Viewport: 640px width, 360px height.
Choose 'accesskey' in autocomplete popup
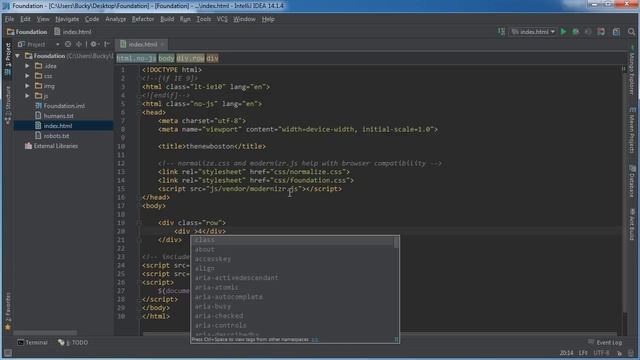292,259
